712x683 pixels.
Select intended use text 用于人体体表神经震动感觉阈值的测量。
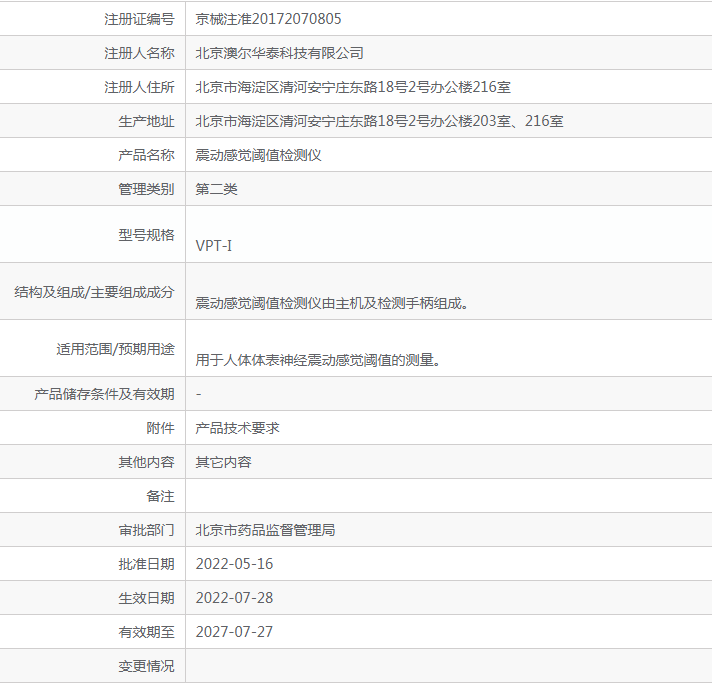317,360
